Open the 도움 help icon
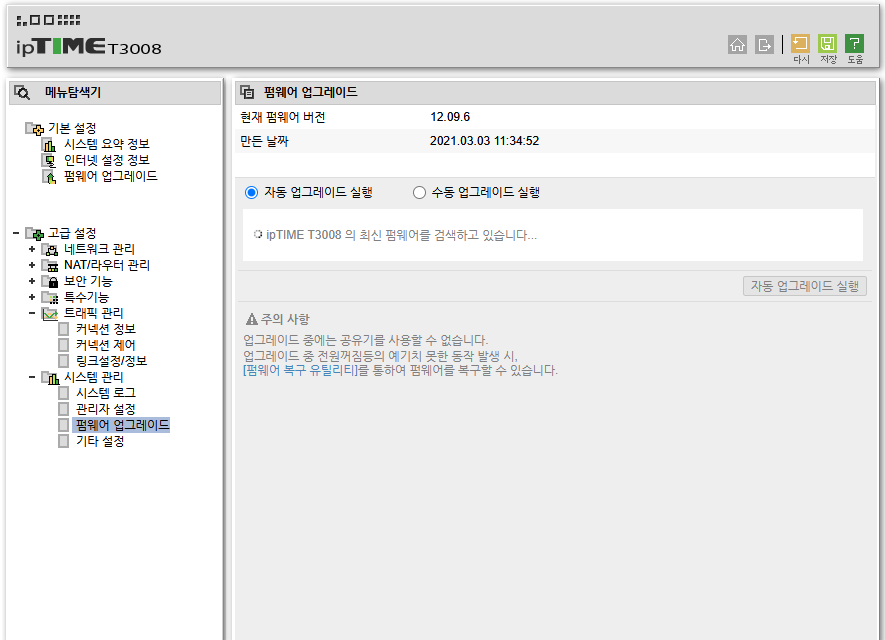The image size is (885, 640). 855,43
